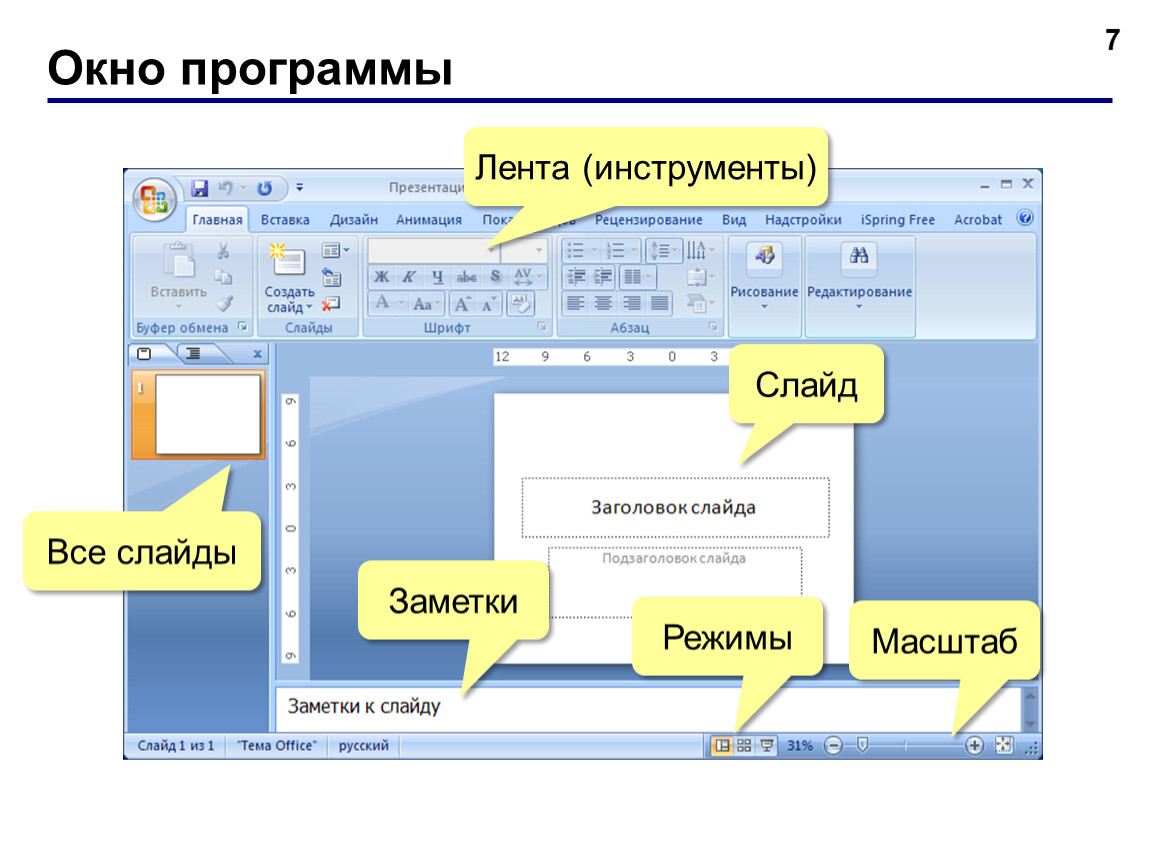Switch to Normal view mode
1150x864 pixels.
(x=722, y=746)
